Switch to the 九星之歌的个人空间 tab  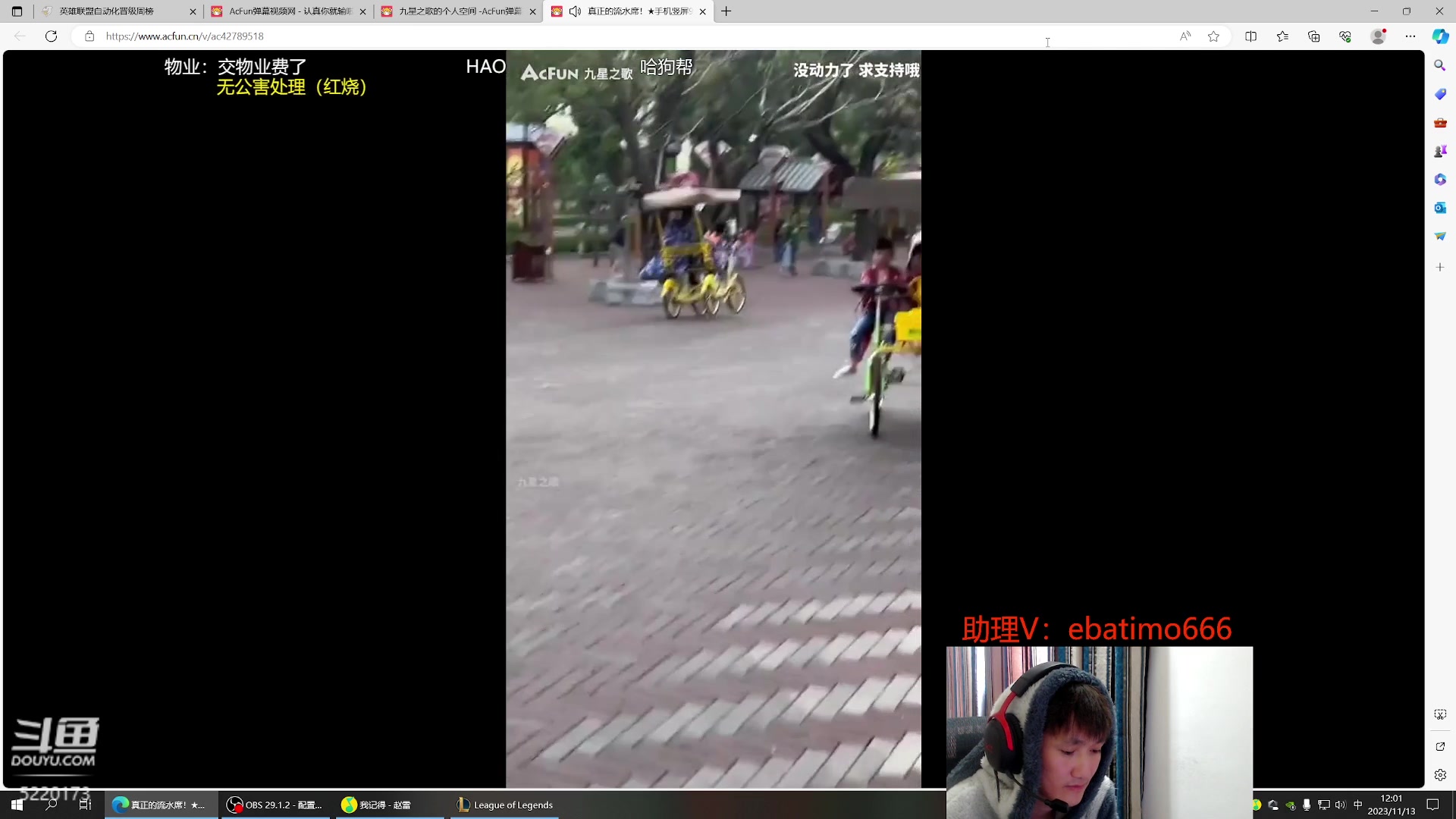click(455, 11)
